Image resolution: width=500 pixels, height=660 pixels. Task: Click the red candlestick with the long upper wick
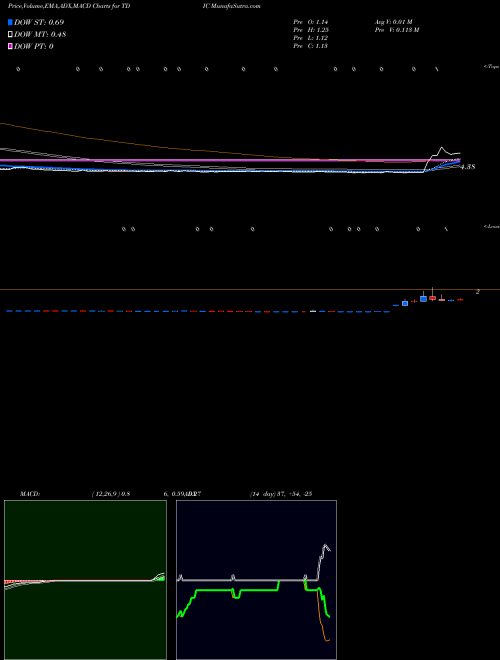point(432,296)
